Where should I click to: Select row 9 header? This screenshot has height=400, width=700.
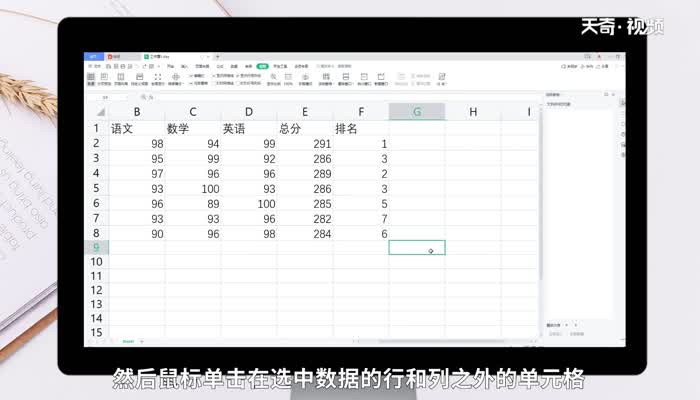click(96, 247)
